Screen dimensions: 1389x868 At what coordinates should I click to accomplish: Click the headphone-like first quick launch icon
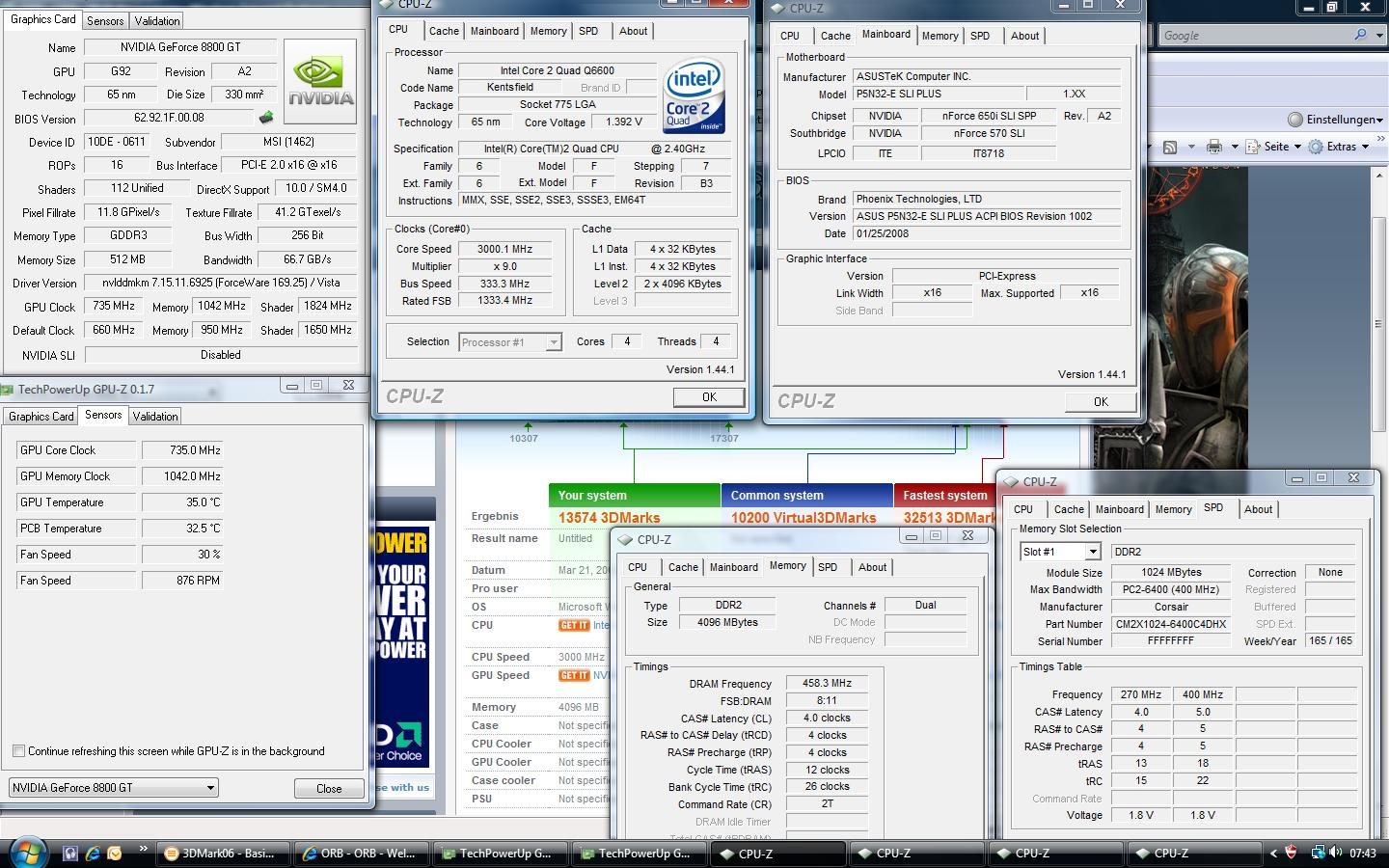click(70, 853)
